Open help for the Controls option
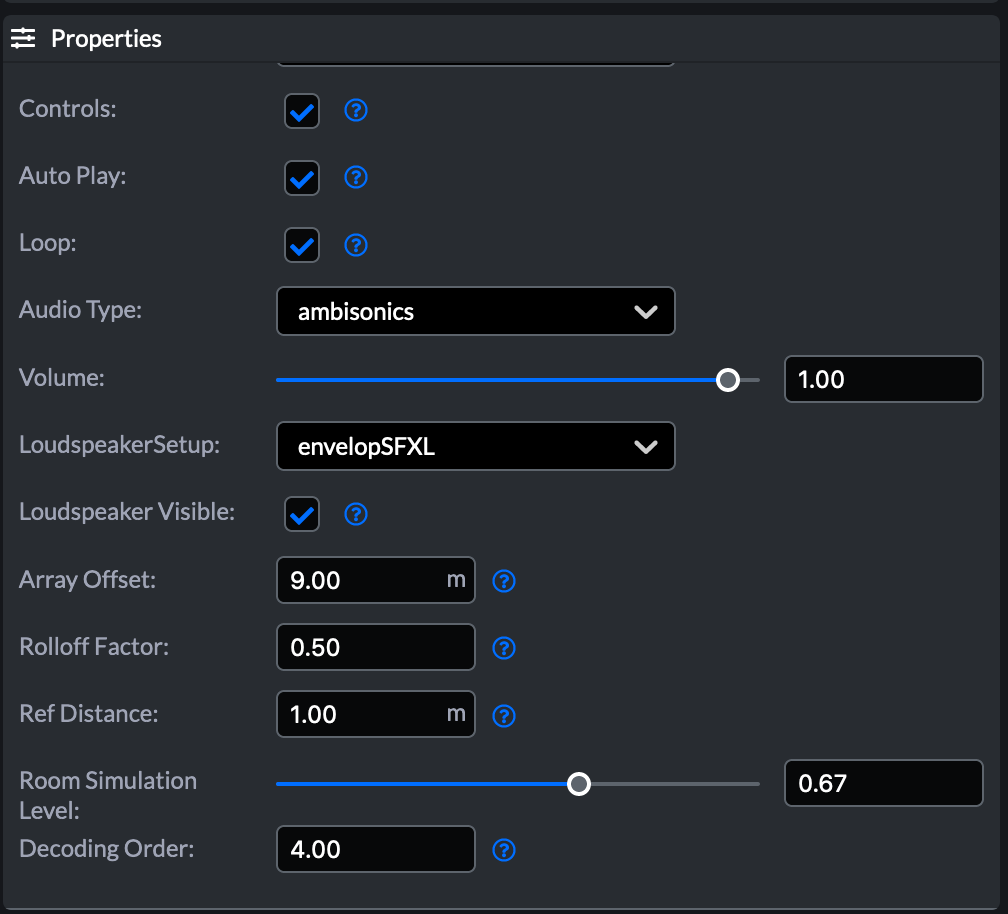Image resolution: width=1008 pixels, height=914 pixels. click(356, 110)
